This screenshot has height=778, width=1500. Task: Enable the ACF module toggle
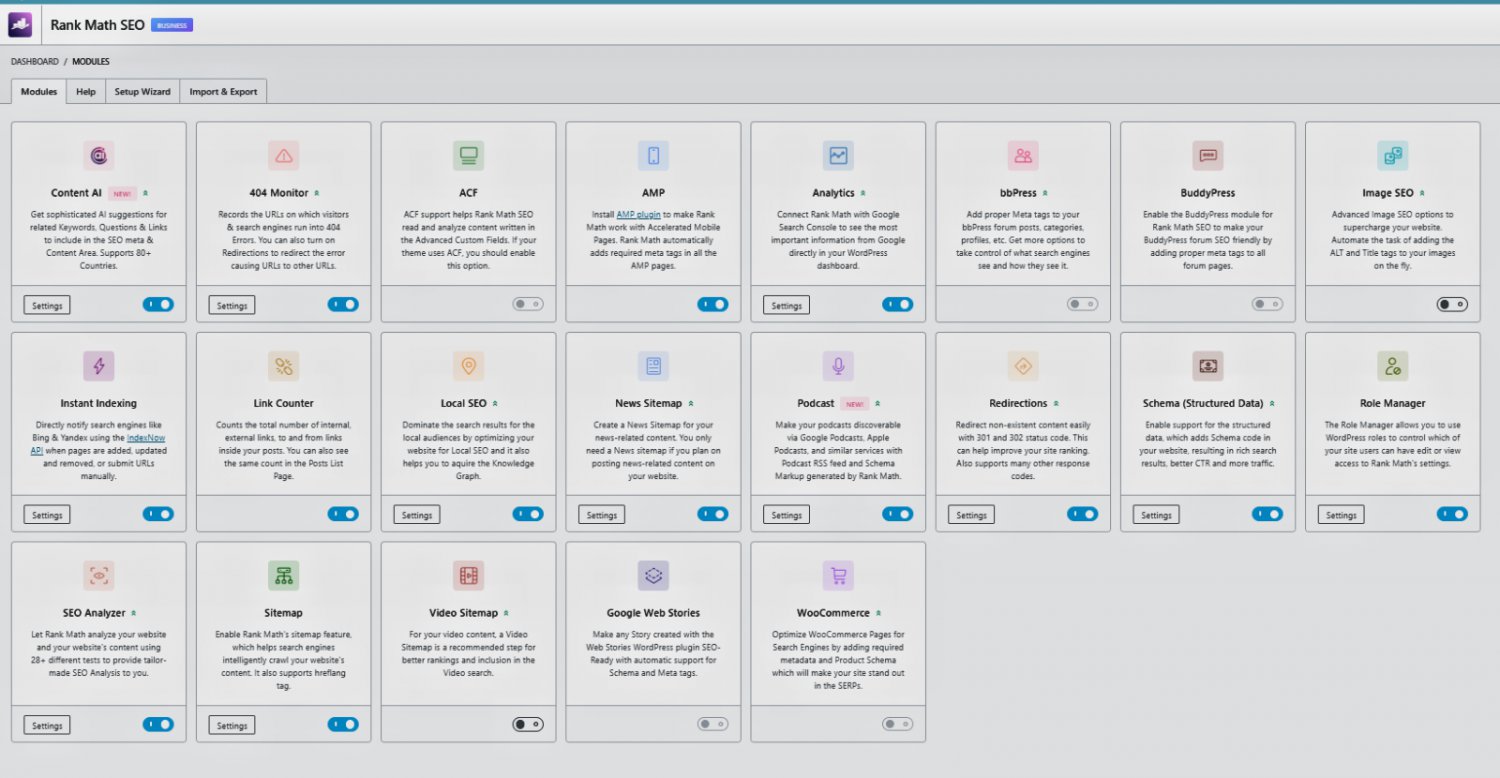(528, 304)
